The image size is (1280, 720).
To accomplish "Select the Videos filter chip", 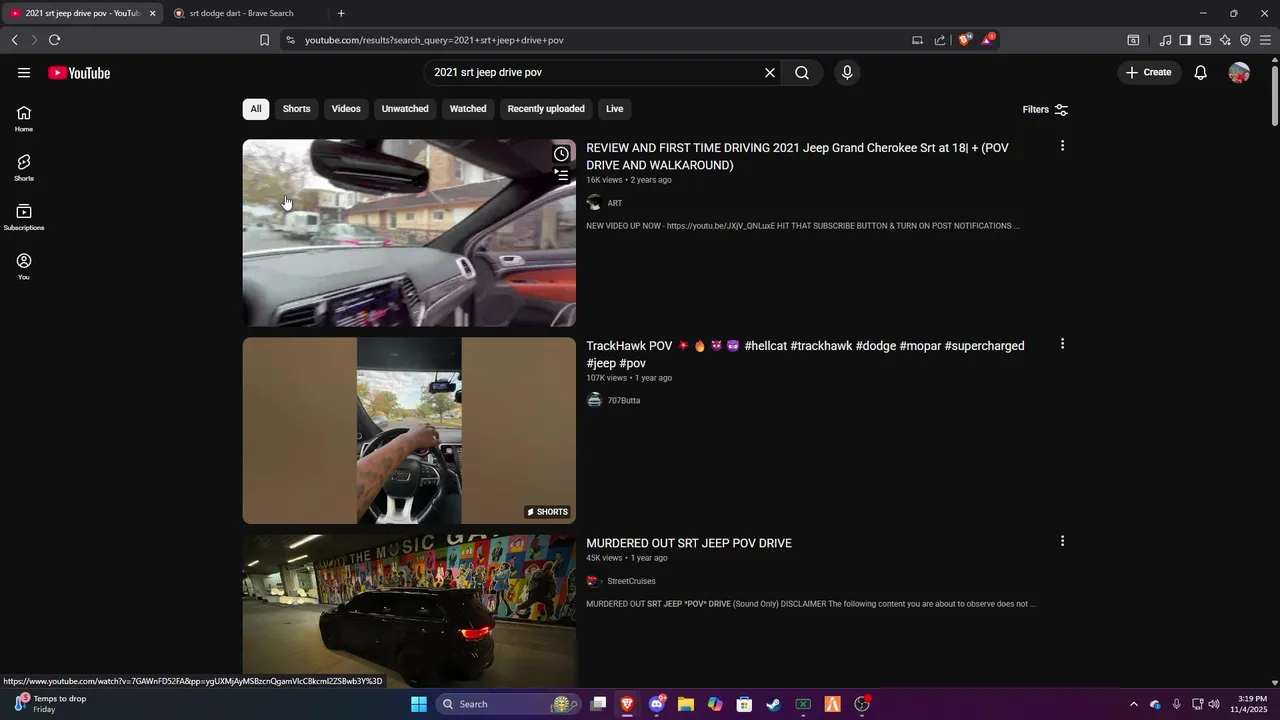I will click(x=346, y=109).
